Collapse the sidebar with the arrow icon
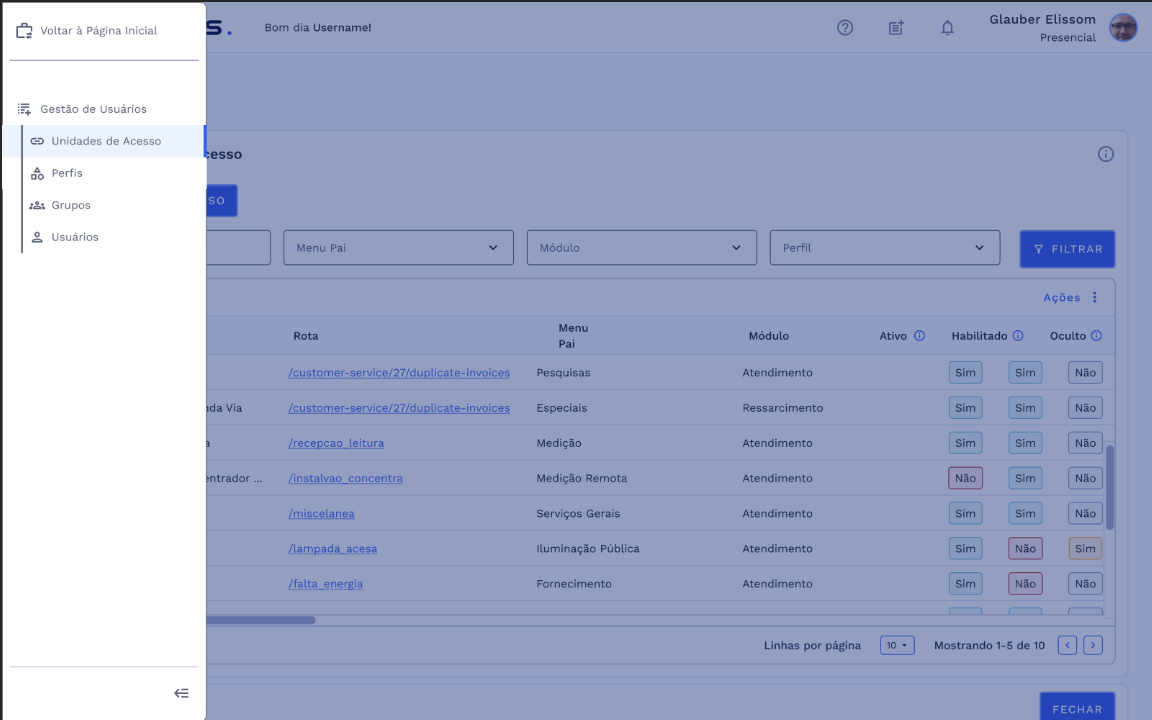 (181, 693)
